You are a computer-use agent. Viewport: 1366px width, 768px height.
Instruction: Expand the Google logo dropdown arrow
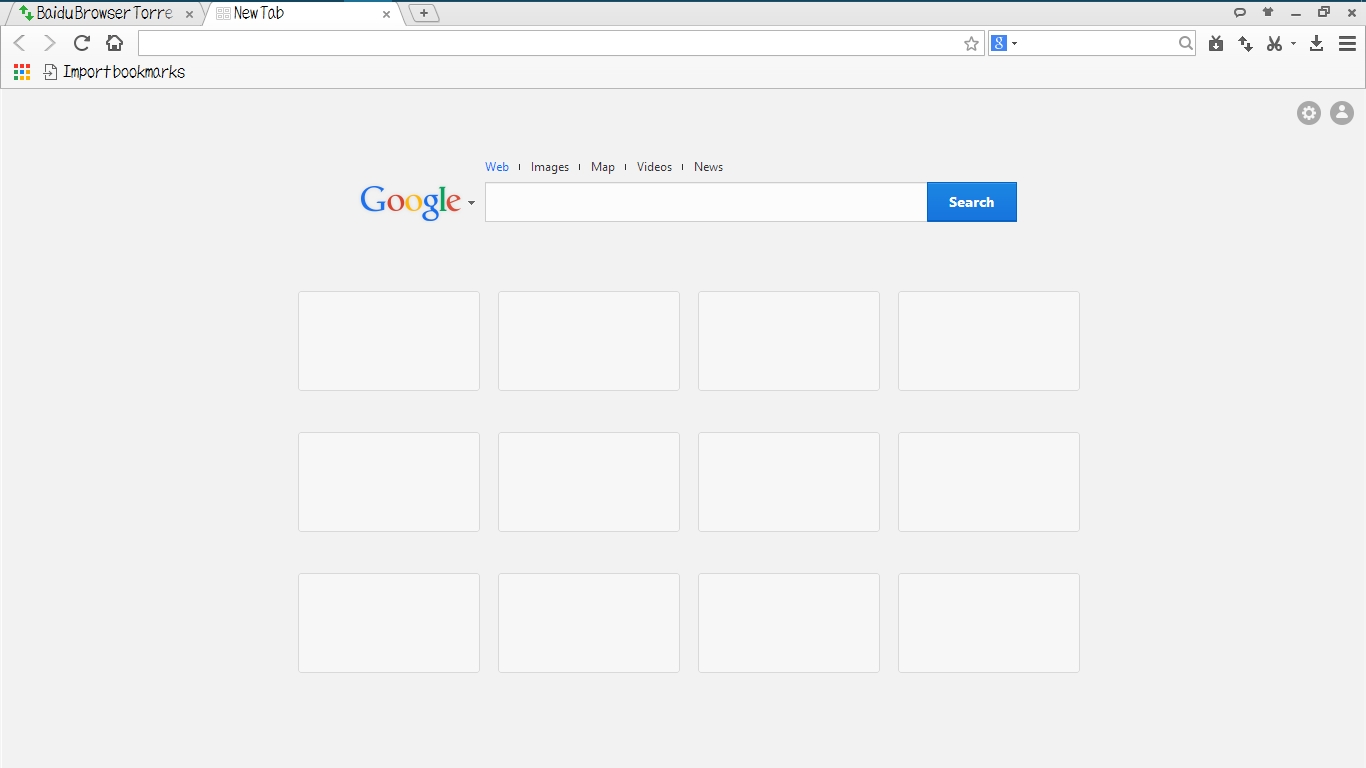pos(471,203)
